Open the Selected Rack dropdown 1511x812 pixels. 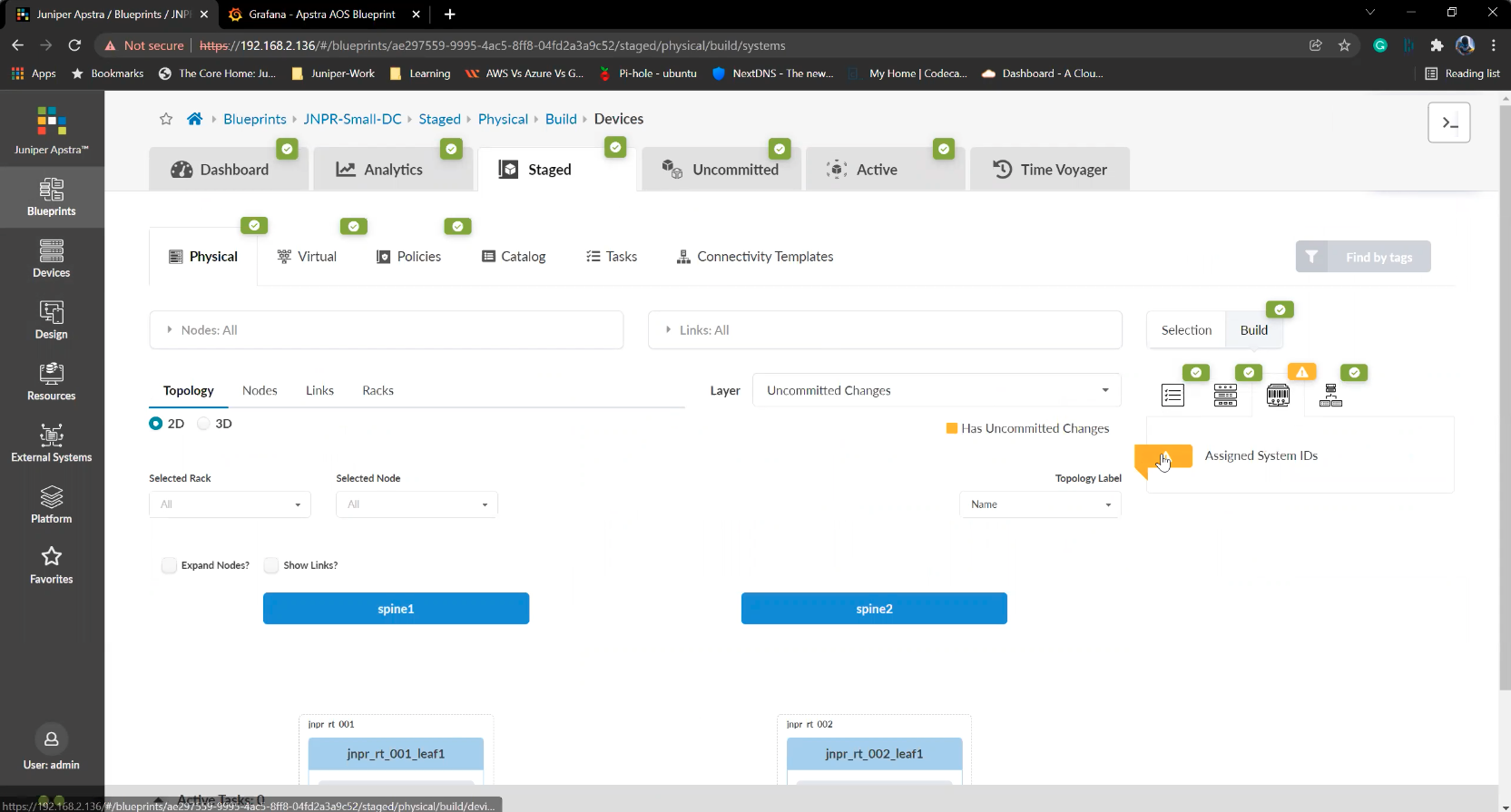click(x=230, y=504)
